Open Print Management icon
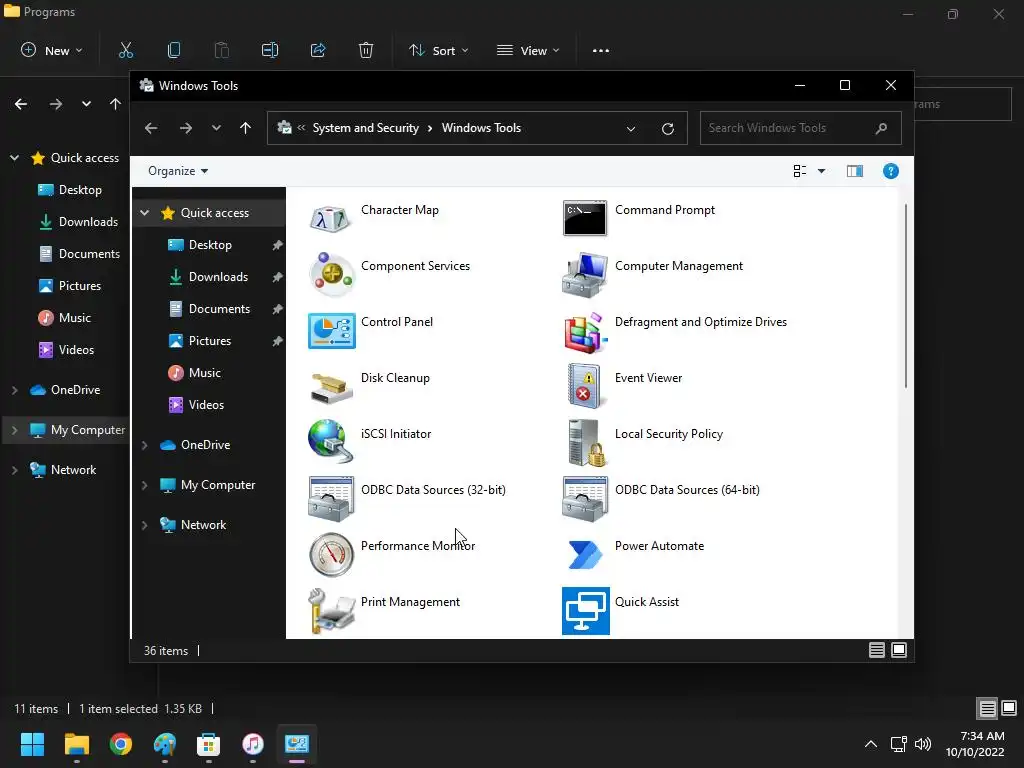The height and width of the screenshot is (768, 1024). 331,611
